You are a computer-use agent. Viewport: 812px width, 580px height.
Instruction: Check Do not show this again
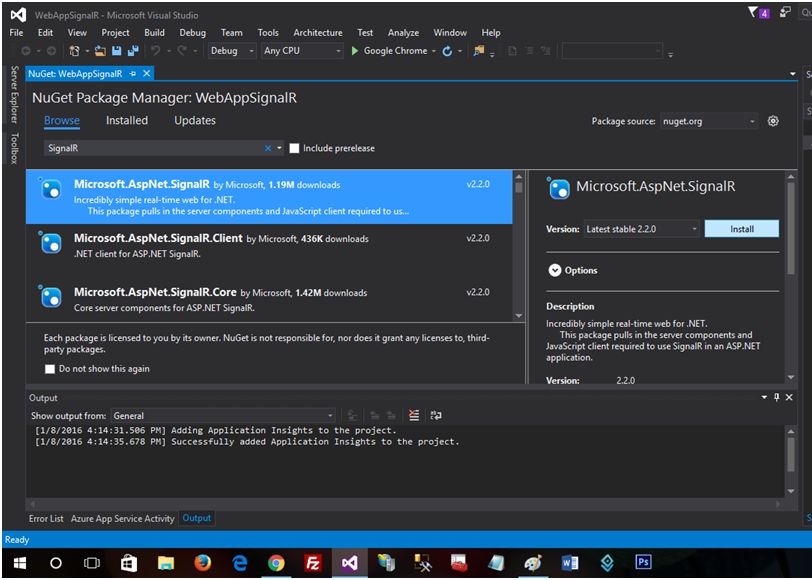point(50,369)
